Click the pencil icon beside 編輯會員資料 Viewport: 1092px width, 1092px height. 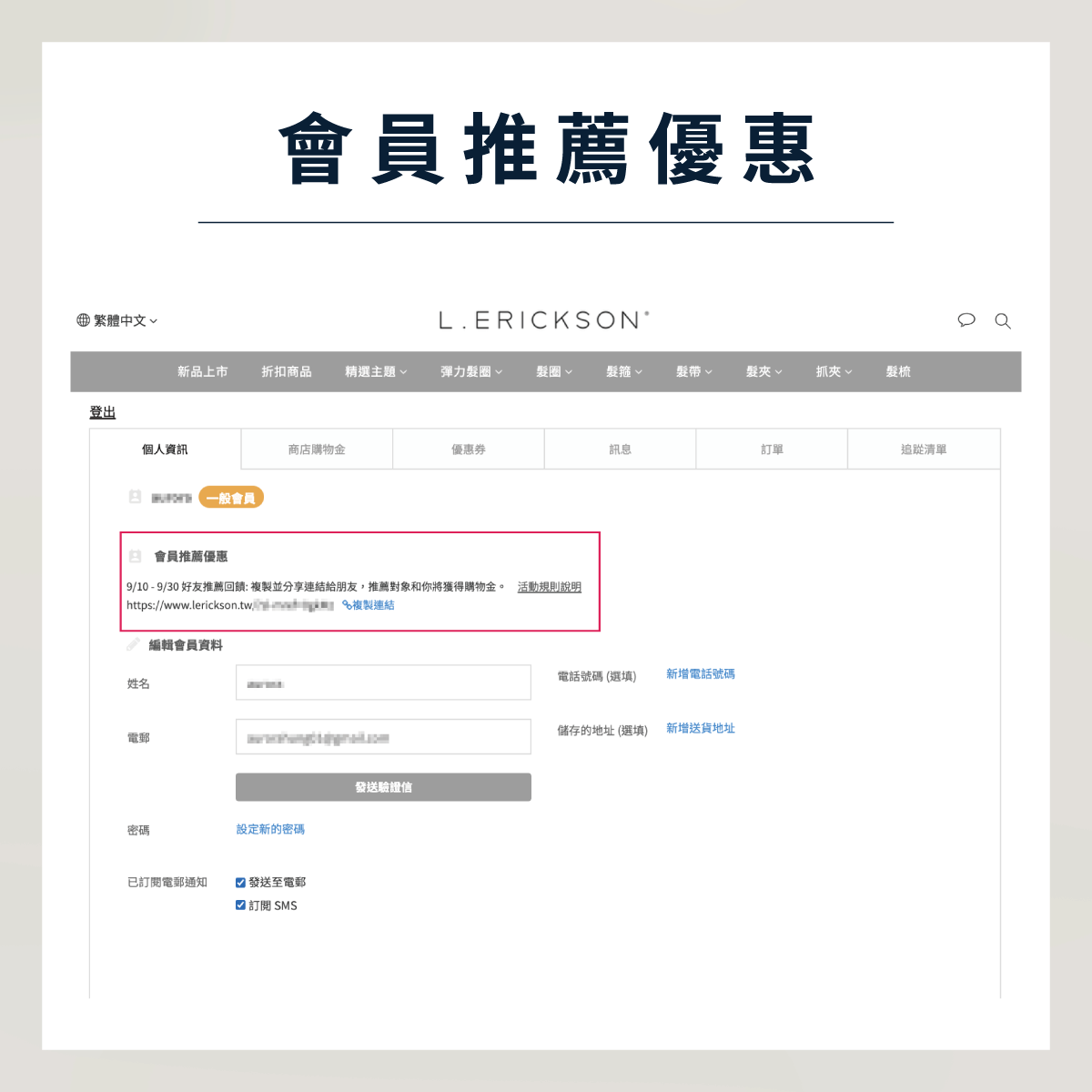pos(134,644)
